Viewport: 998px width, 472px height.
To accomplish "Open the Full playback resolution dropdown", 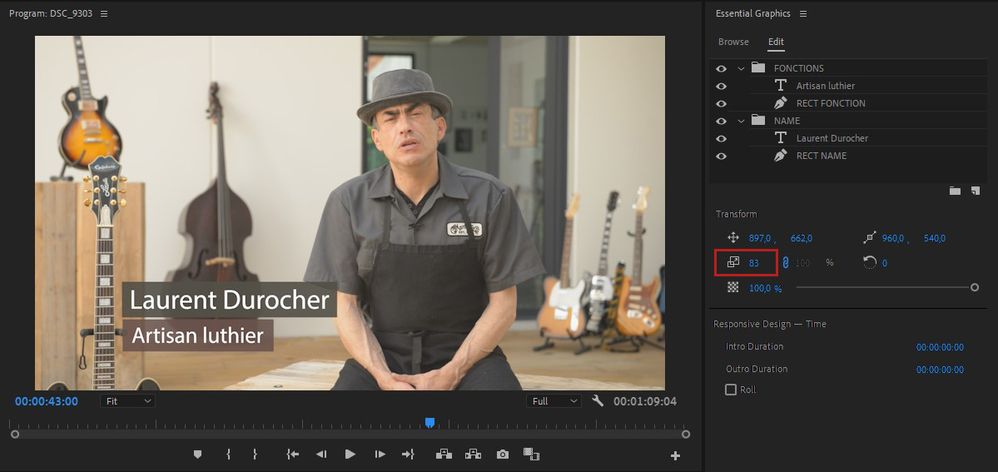I will click(x=553, y=401).
